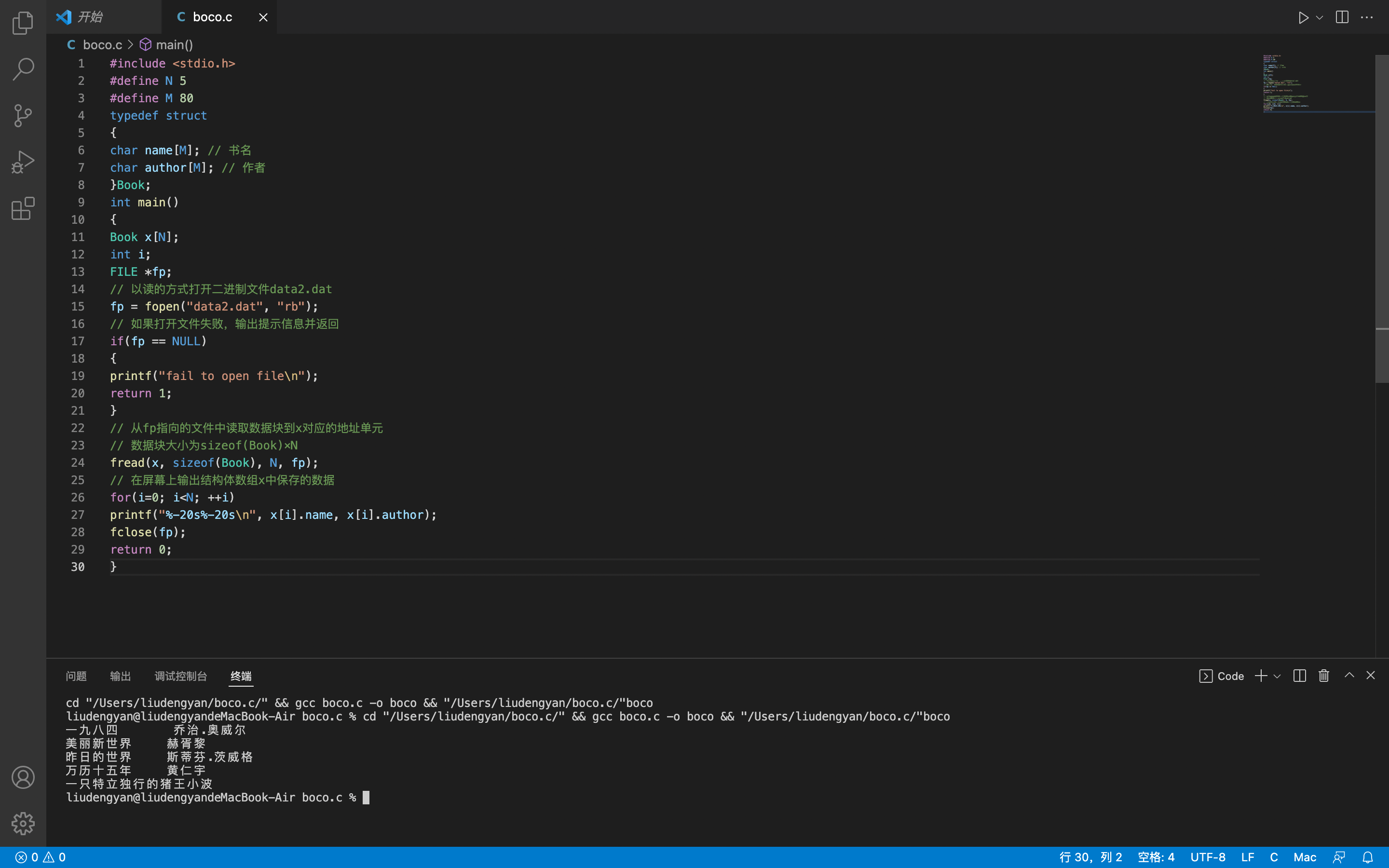This screenshot has width=1389, height=868.
Task: Open the Extensions view
Action: point(23,208)
